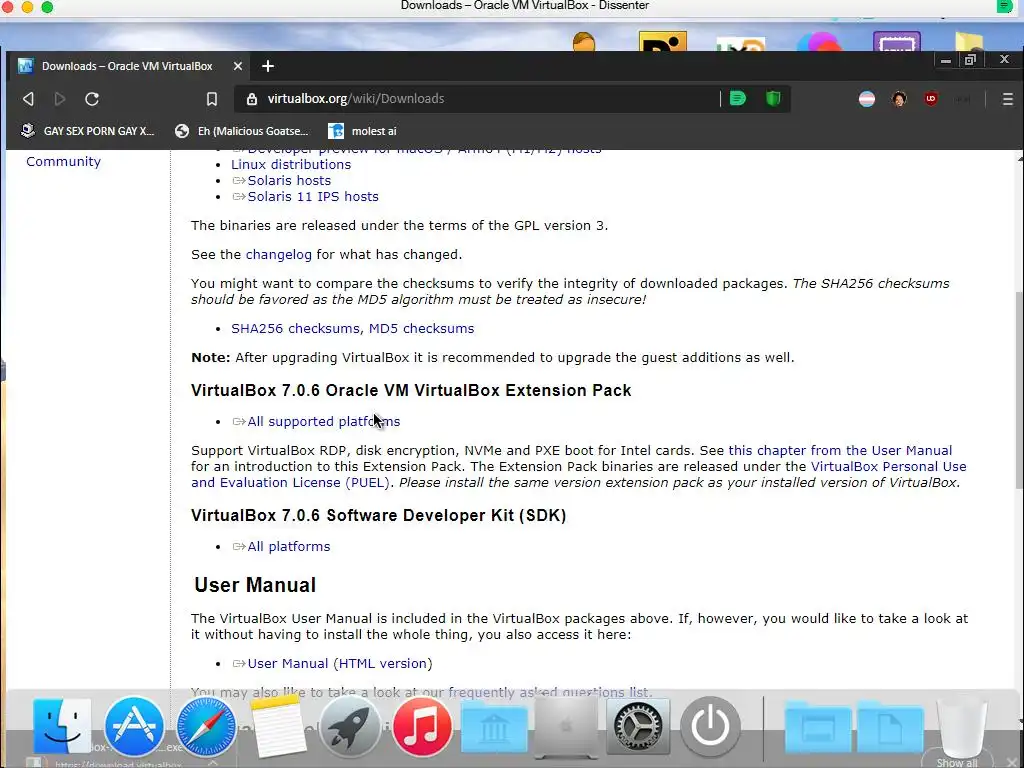This screenshot has height=768, width=1024.
Task: Click the power button icon in dock
Action: click(710, 726)
